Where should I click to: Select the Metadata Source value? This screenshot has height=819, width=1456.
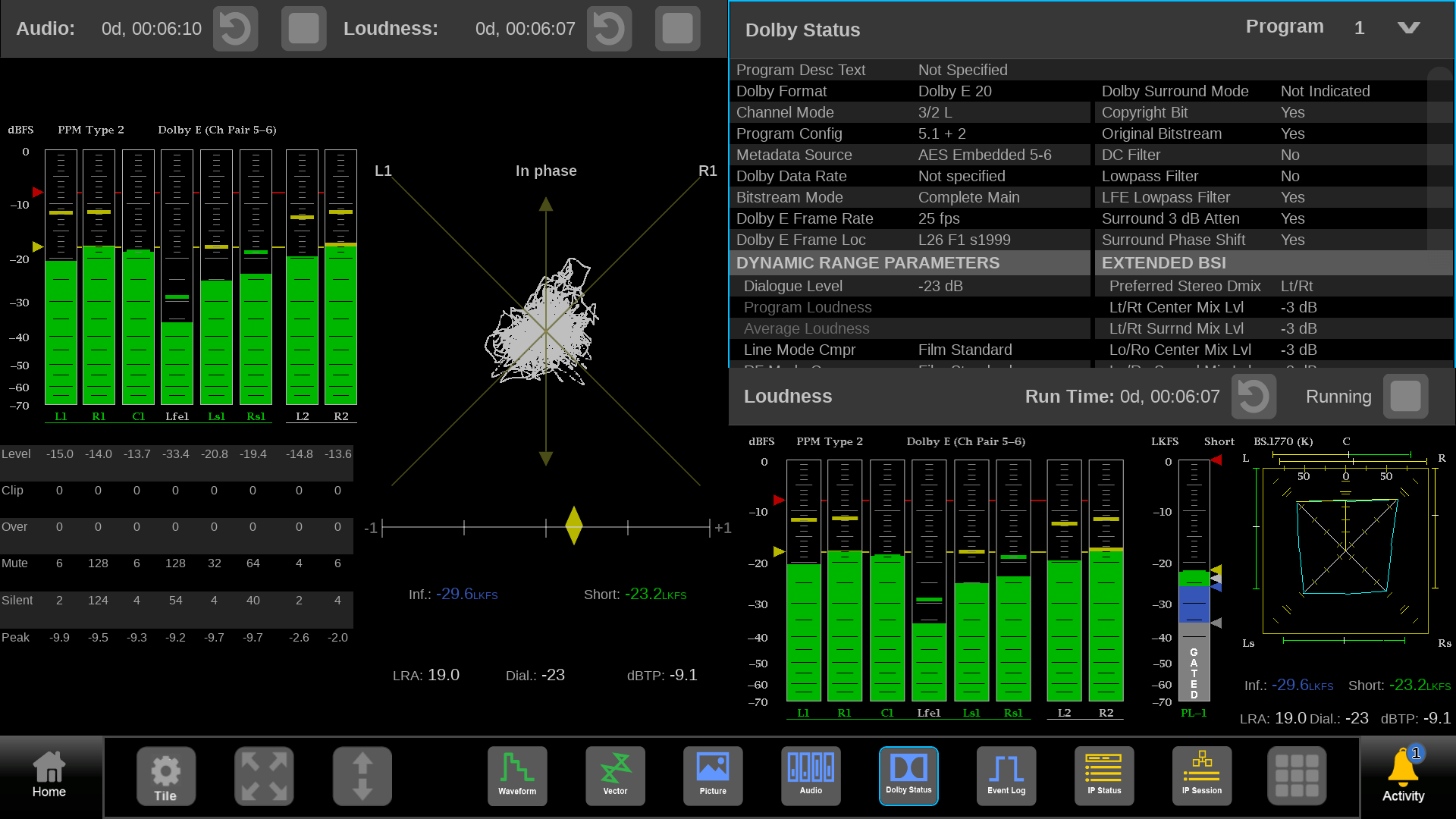pos(984,155)
